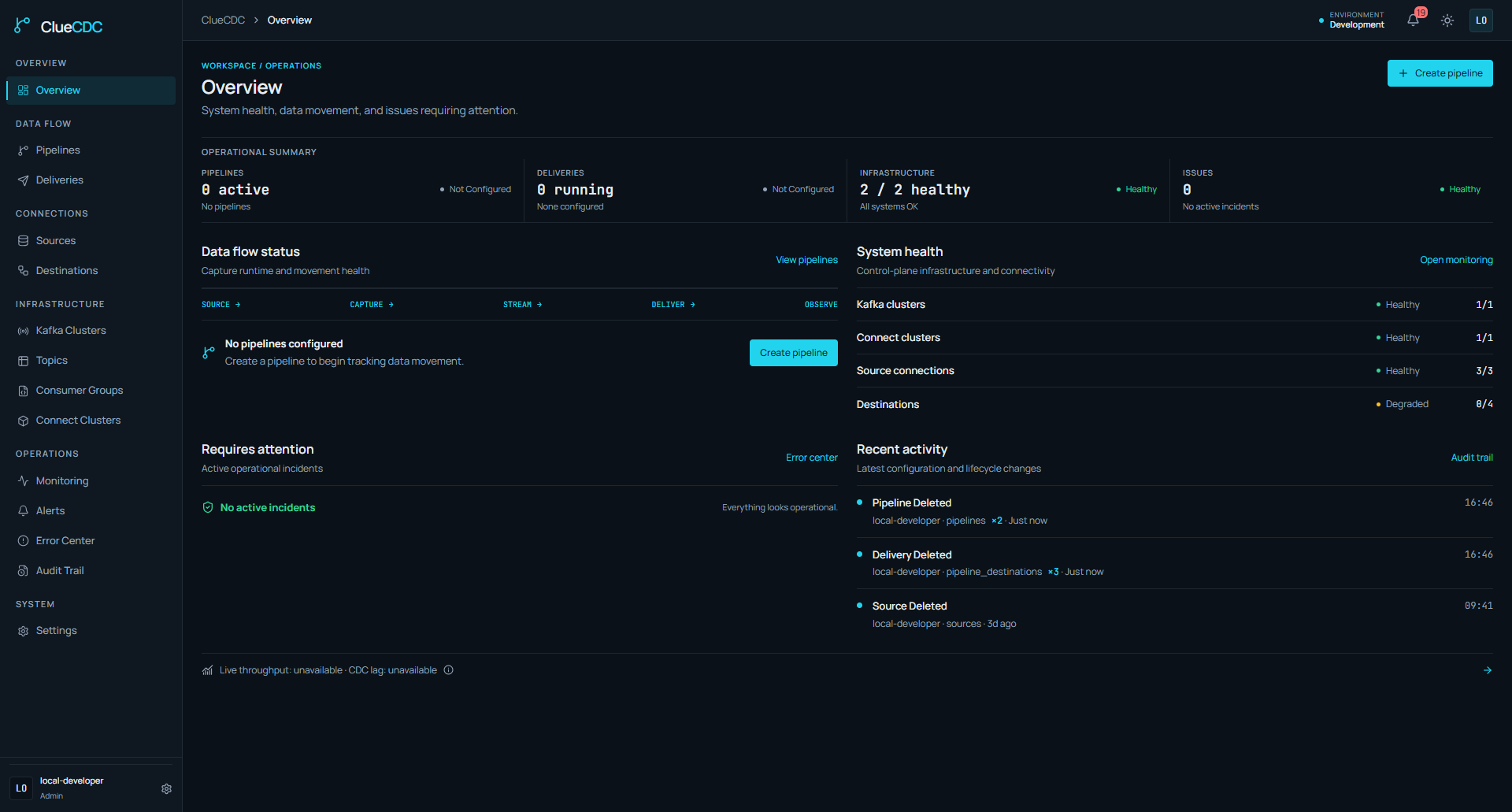Open the LO user avatar menu
Screen dimensions: 1512x812
[1481, 20]
